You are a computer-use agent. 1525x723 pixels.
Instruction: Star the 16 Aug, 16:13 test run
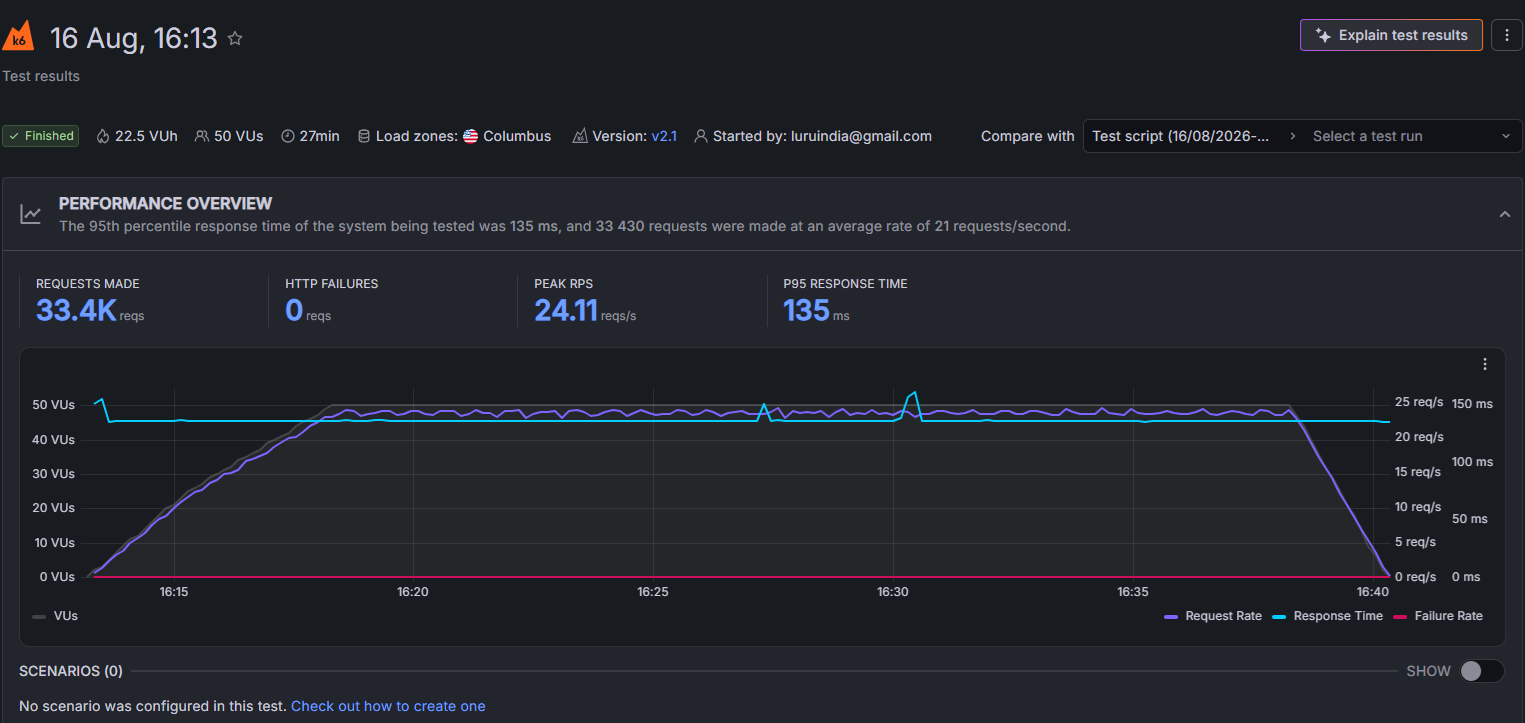tap(235, 38)
